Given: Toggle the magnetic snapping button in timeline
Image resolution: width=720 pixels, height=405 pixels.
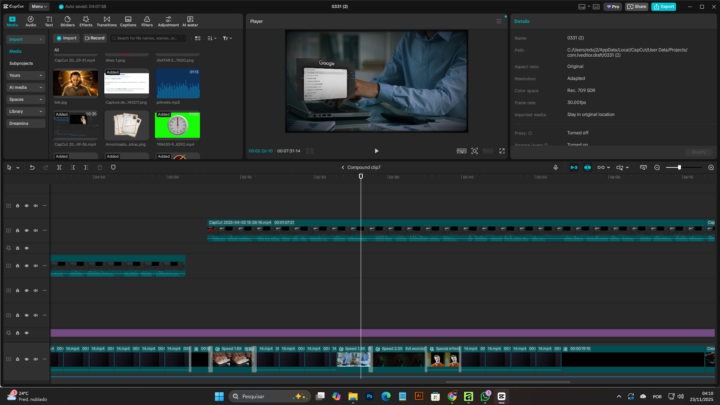Looking at the screenshot, I should (x=574, y=167).
